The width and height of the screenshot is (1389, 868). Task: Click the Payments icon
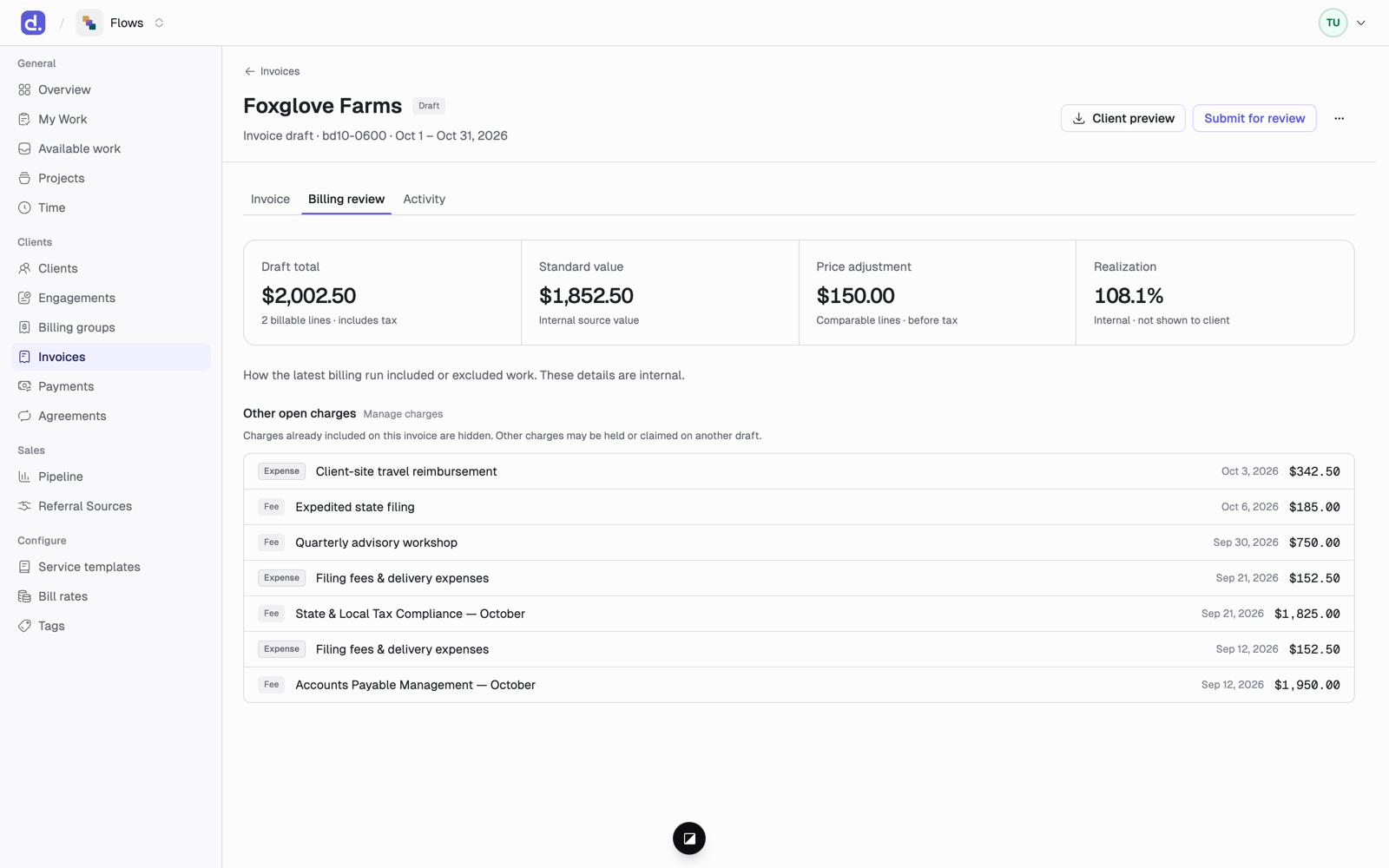click(24, 386)
